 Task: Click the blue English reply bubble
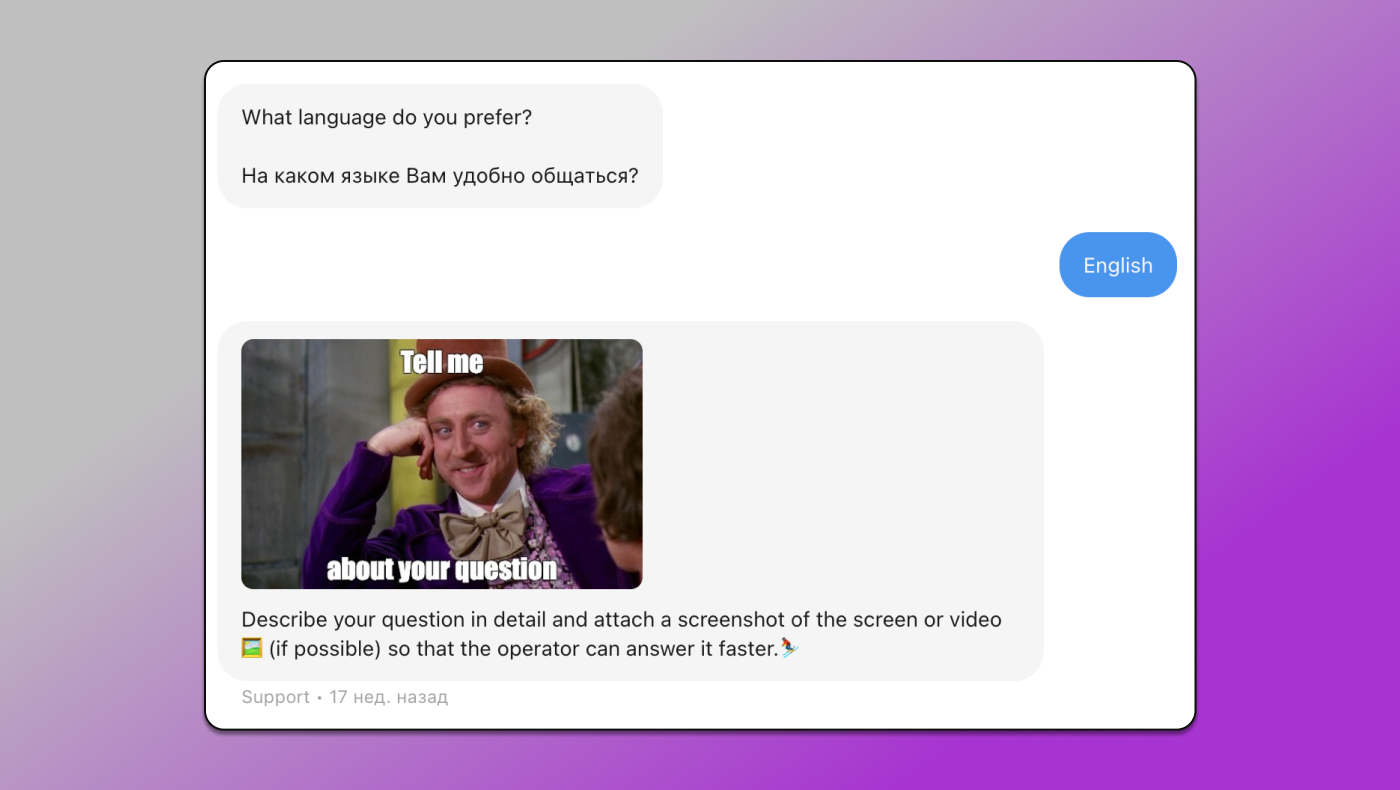(x=1117, y=265)
